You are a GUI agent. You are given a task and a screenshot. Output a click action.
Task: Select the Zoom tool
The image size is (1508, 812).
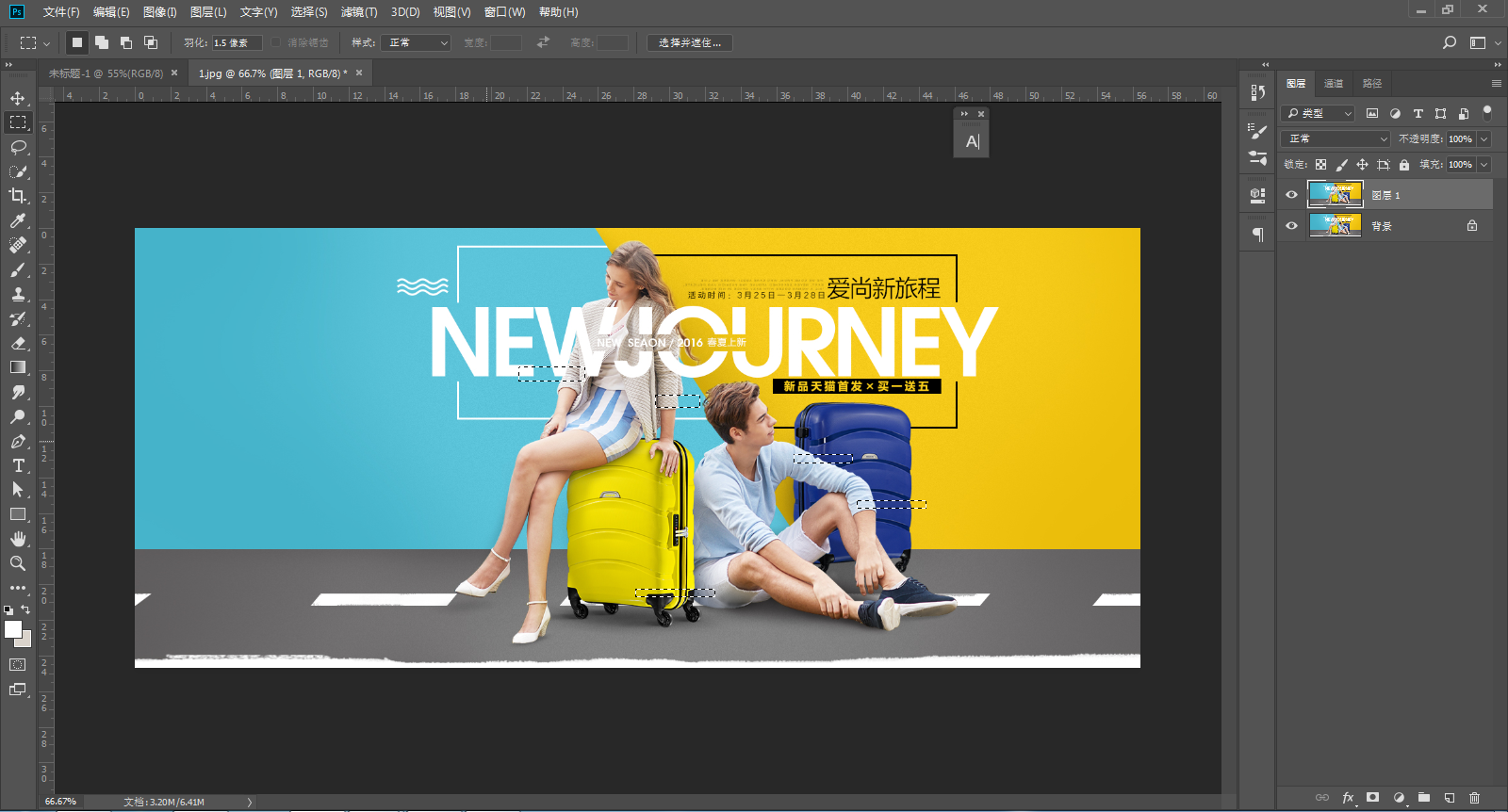18,563
